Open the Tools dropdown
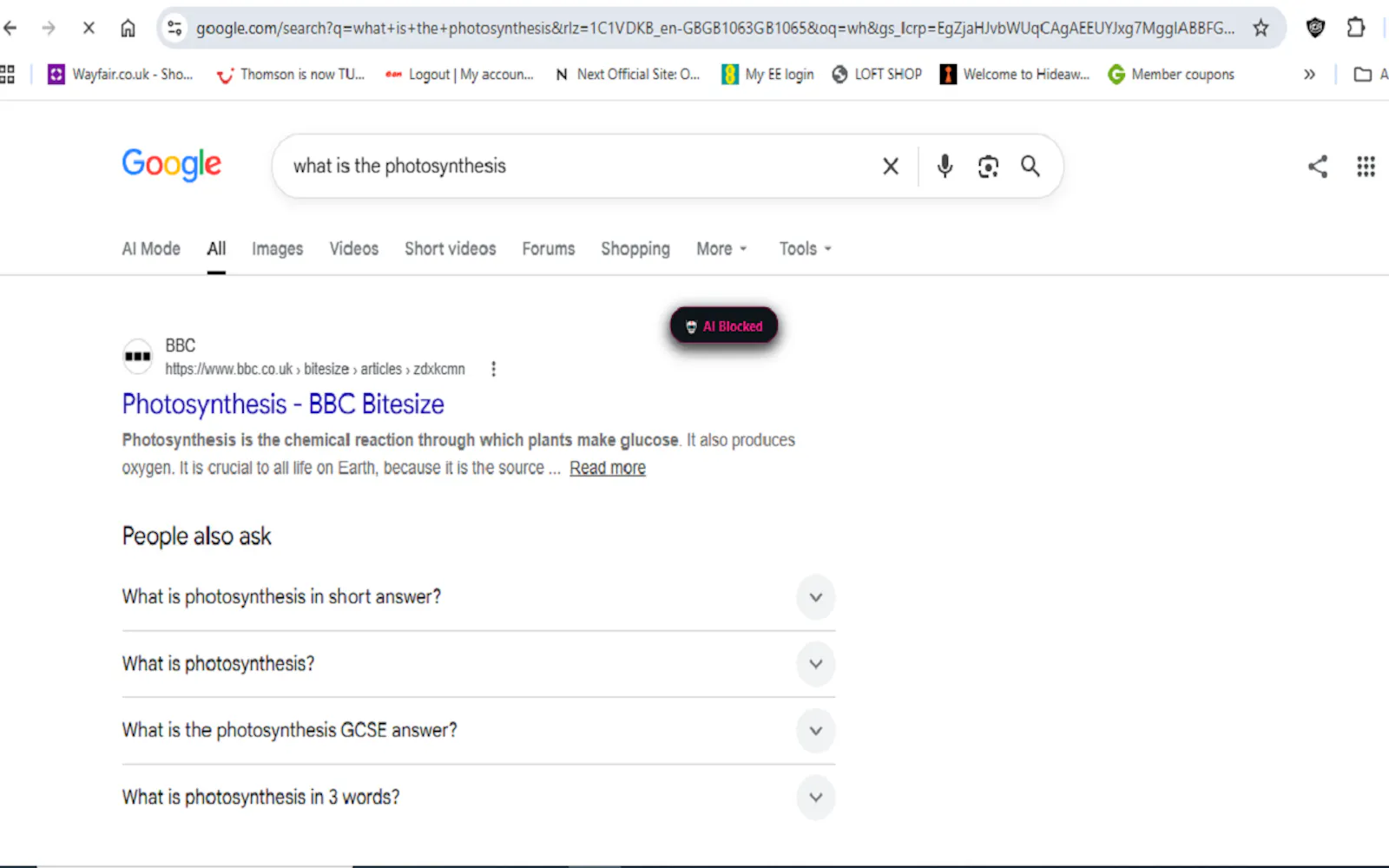The width and height of the screenshot is (1389, 868). coord(806,249)
